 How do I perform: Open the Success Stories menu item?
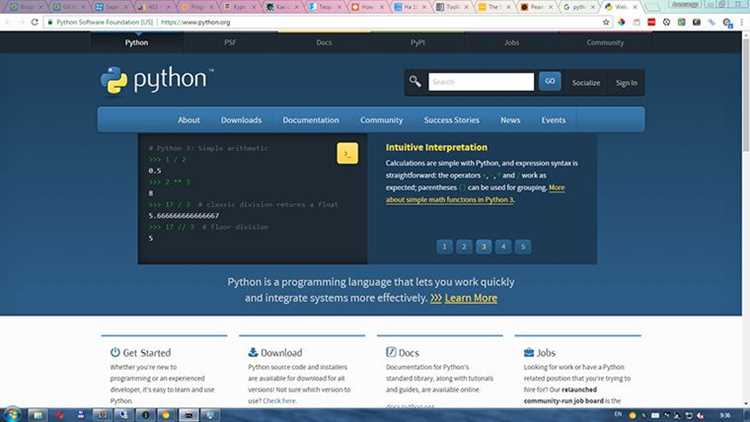(452, 120)
